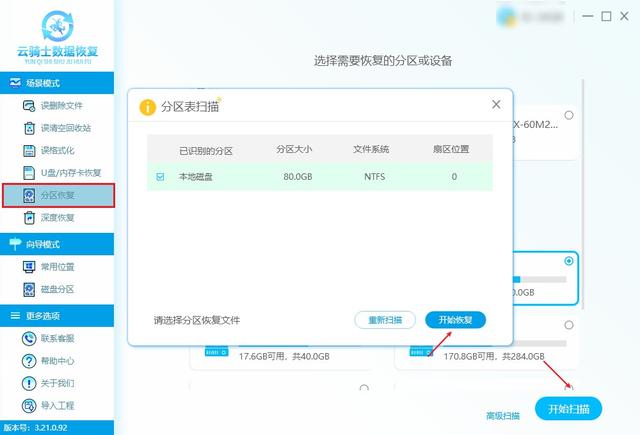Click 扇区位置 column header
The image size is (640, 435).
451,149
